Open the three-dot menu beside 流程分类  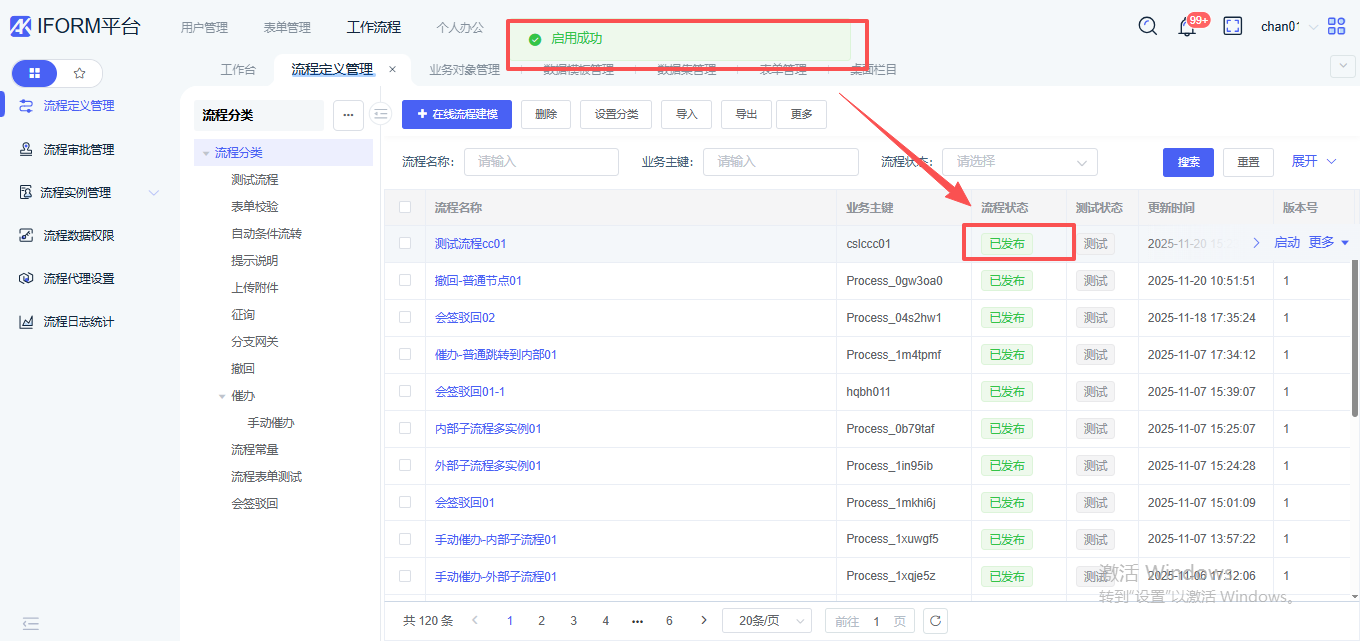point(348,115)
